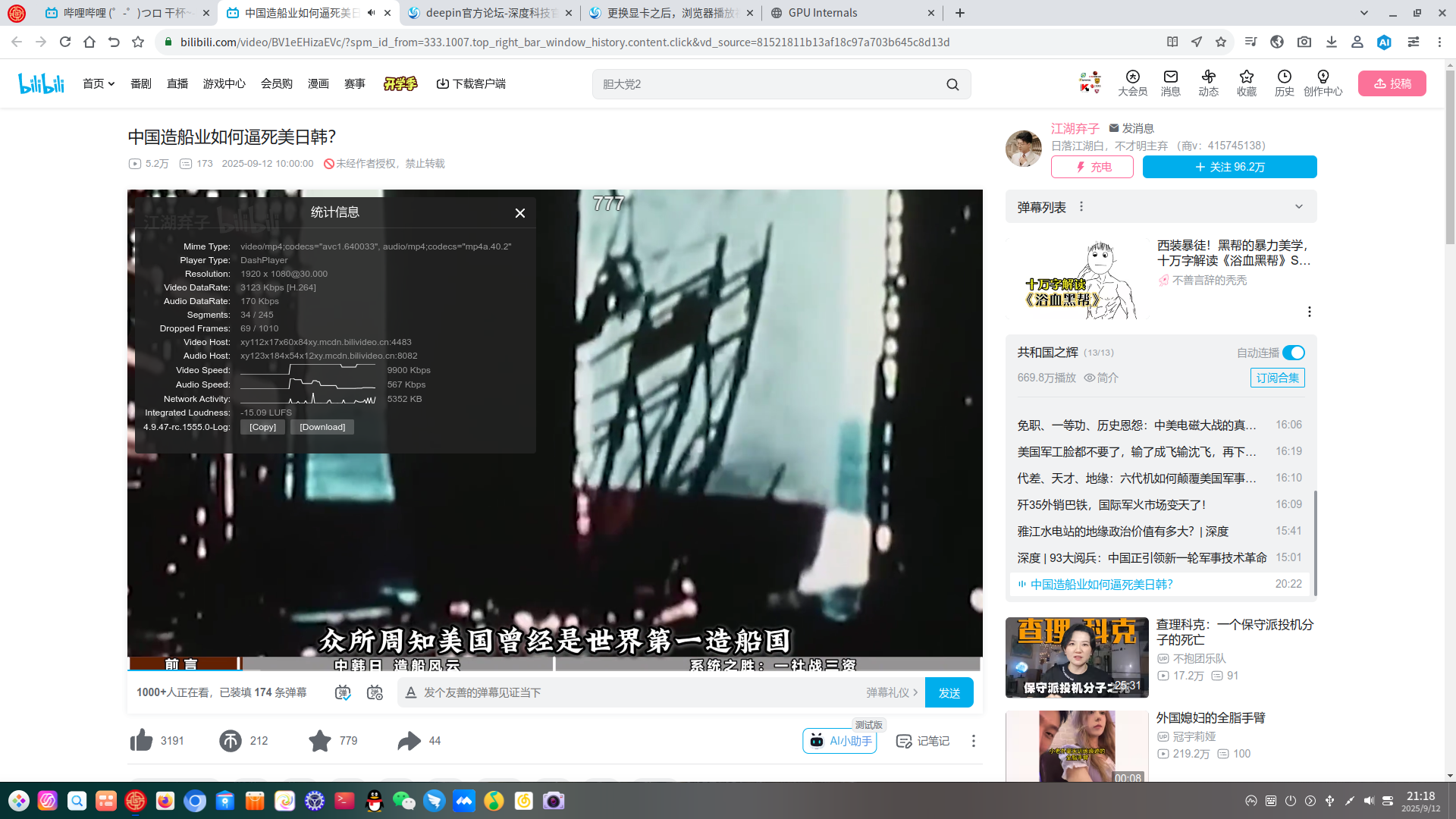Open WeChat from the taskbar

point(404,801)
